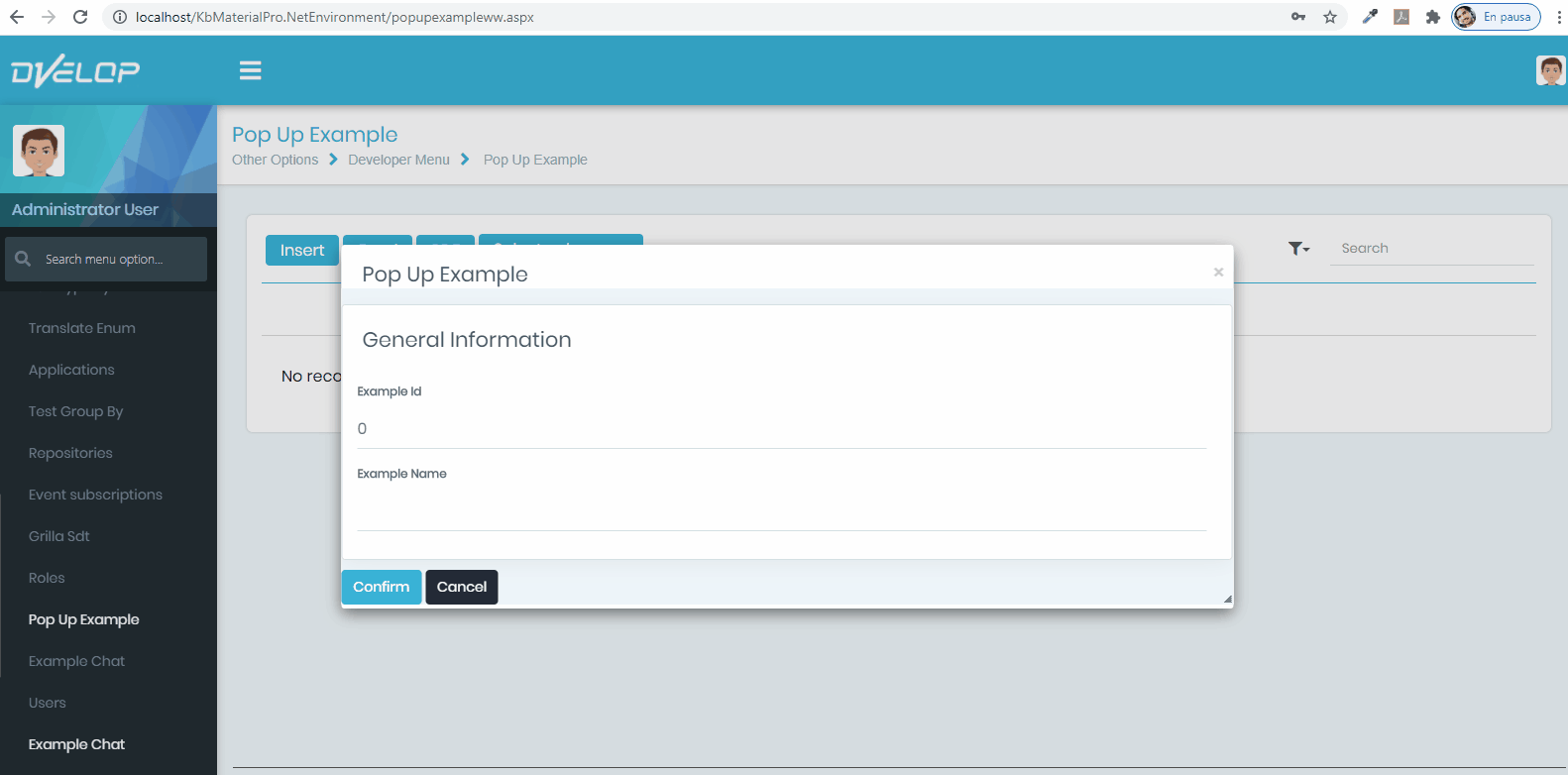1568x775 pixels.
Task: Click the Example Id field
Action: coord(782,429)
